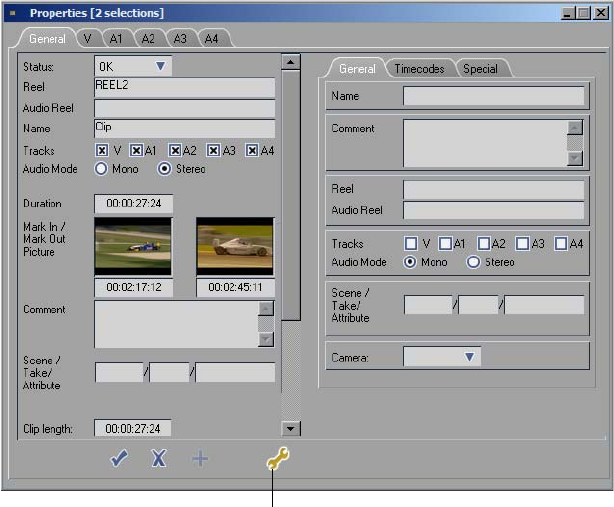Switch to the Timecodes tab

[419, 69]
